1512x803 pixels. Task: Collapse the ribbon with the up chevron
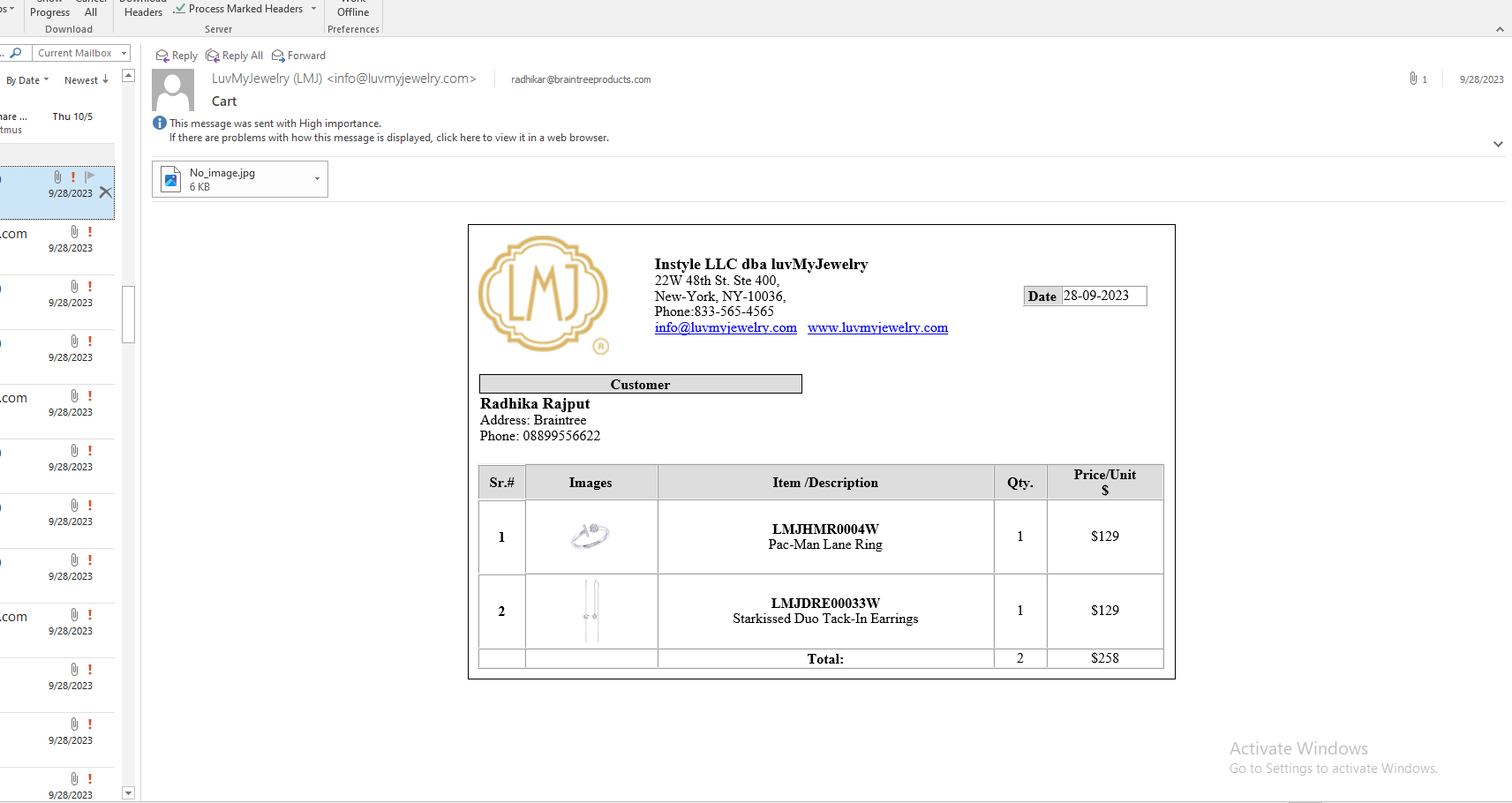1500,29
